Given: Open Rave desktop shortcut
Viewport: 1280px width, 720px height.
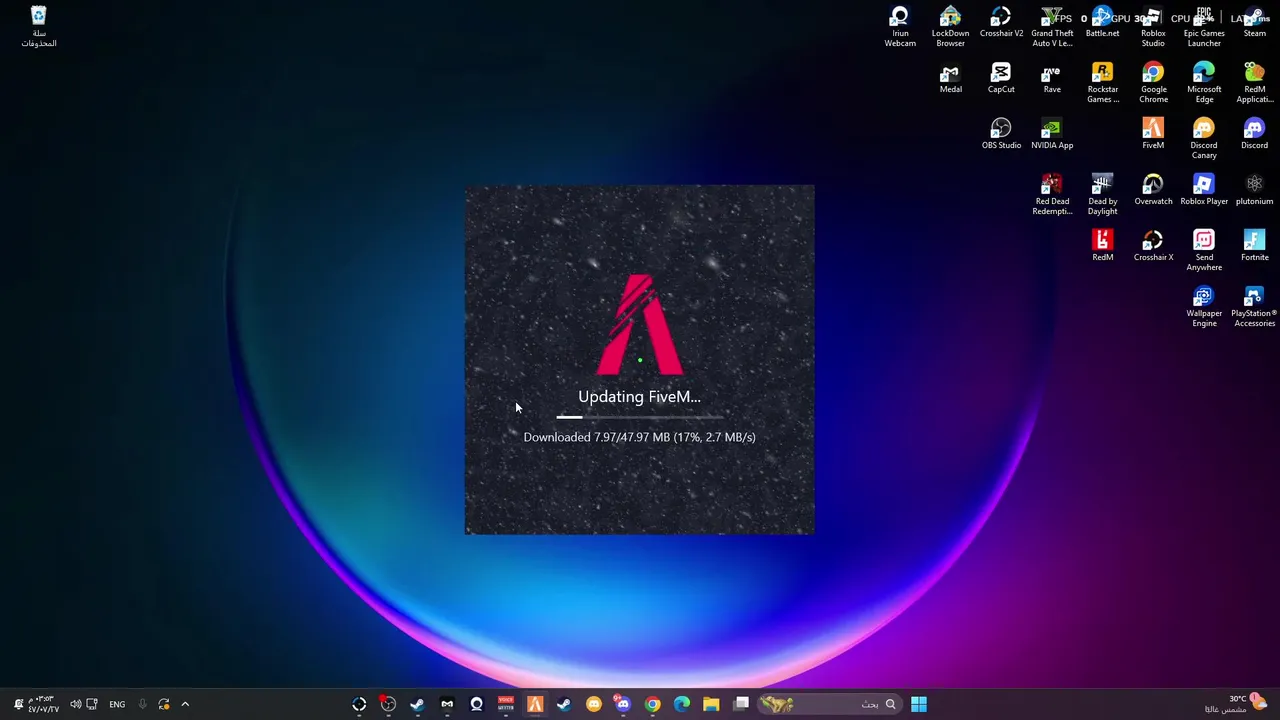Looking at the screenshot, I should (x=1052, y=79).
